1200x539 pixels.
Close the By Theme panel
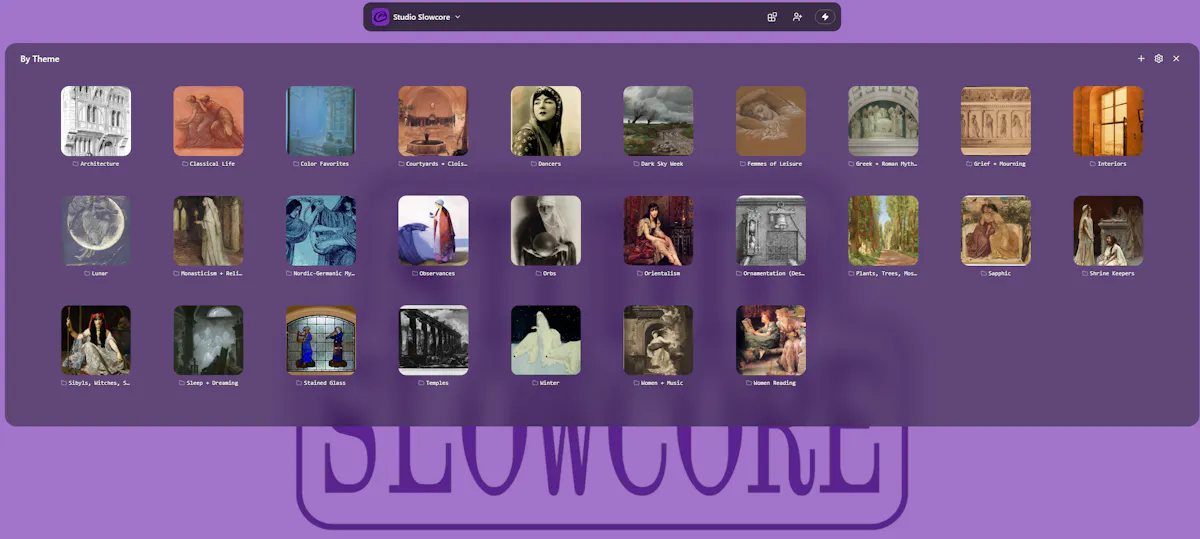(x=1176, y=59)
